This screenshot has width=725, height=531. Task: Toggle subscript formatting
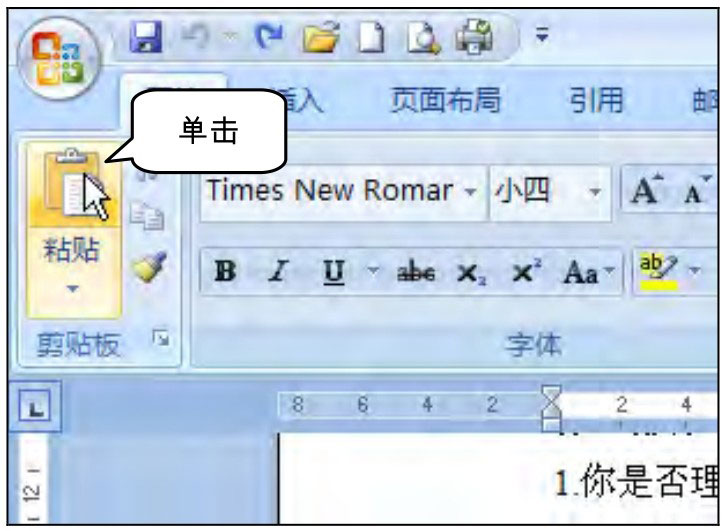[471, 273]
